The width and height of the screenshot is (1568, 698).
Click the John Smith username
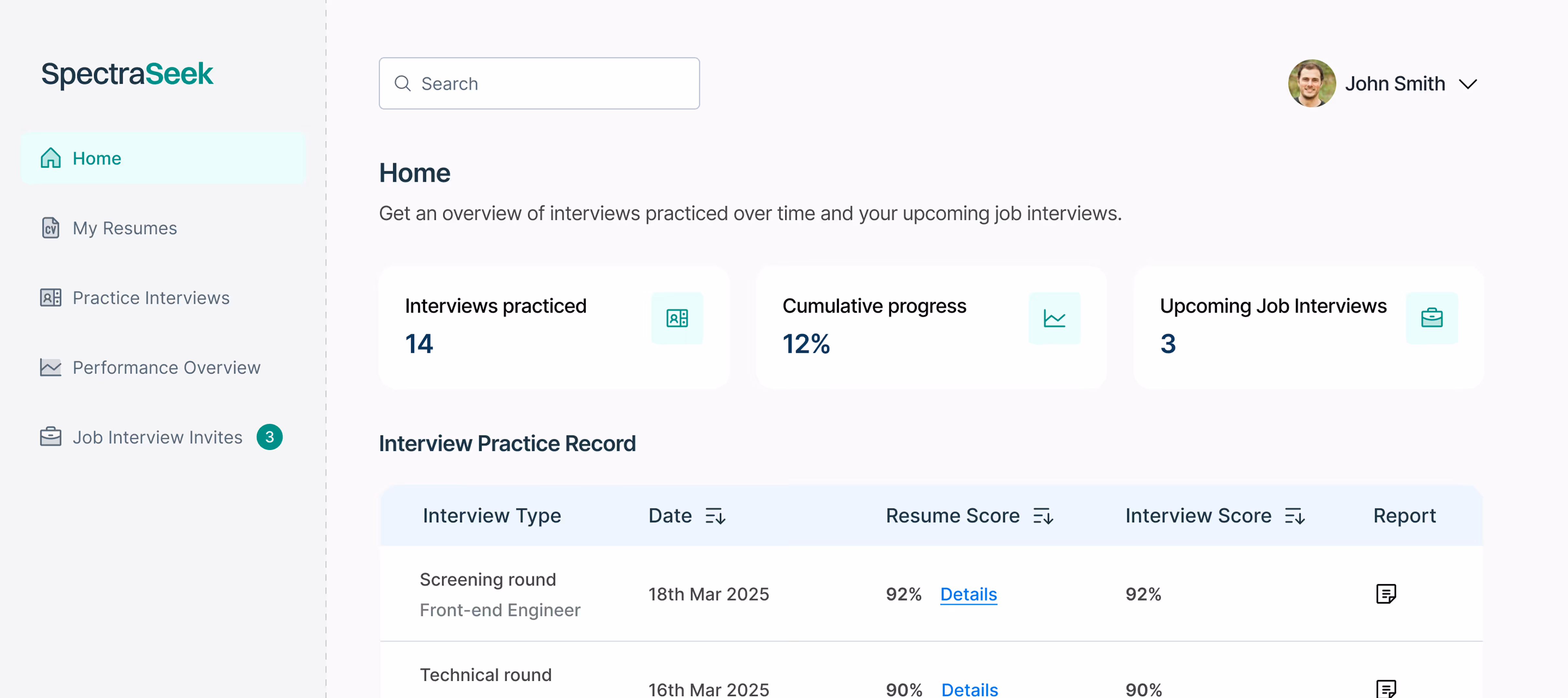click(x=1395, y=83)
